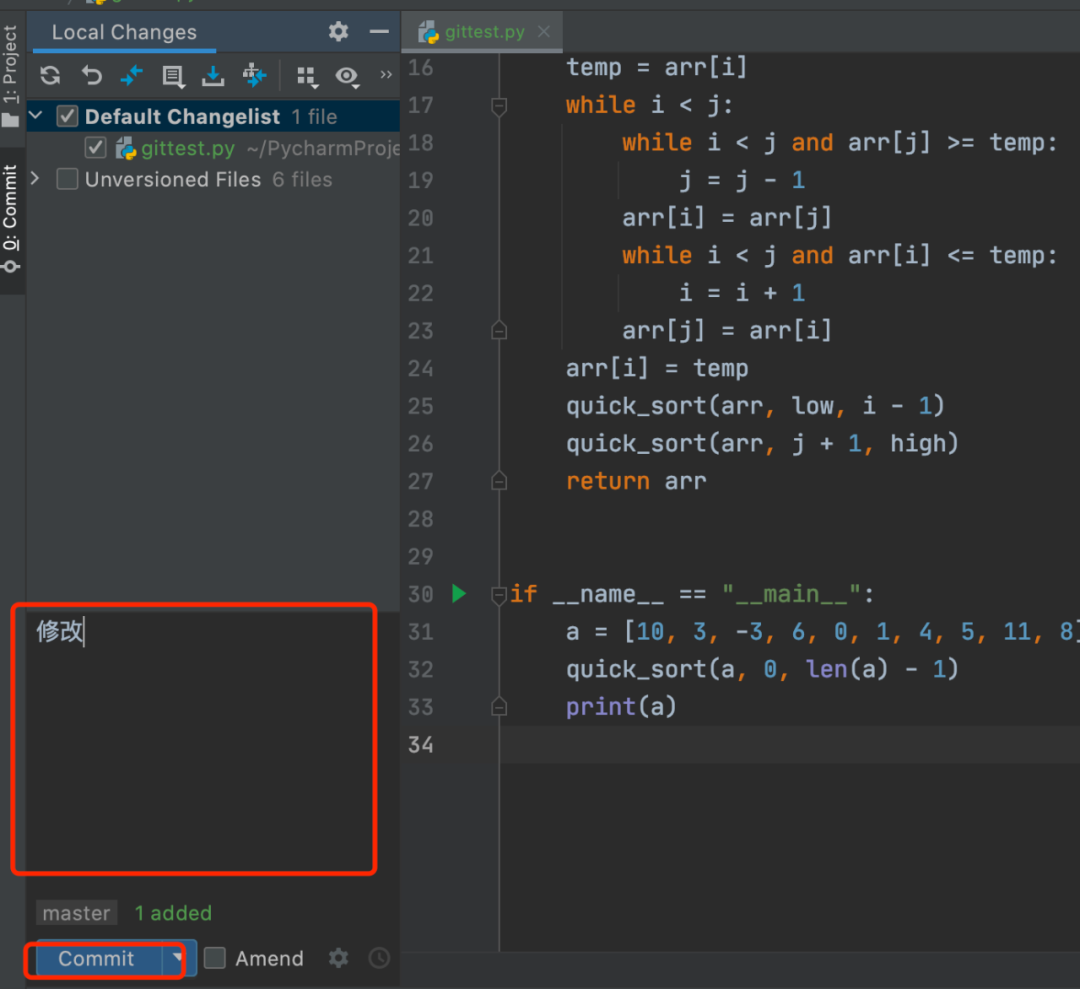Screen dimensions: 1080x989
Task: Uncheck the gittest.py file checkbox
Action: tap(95, 148)
